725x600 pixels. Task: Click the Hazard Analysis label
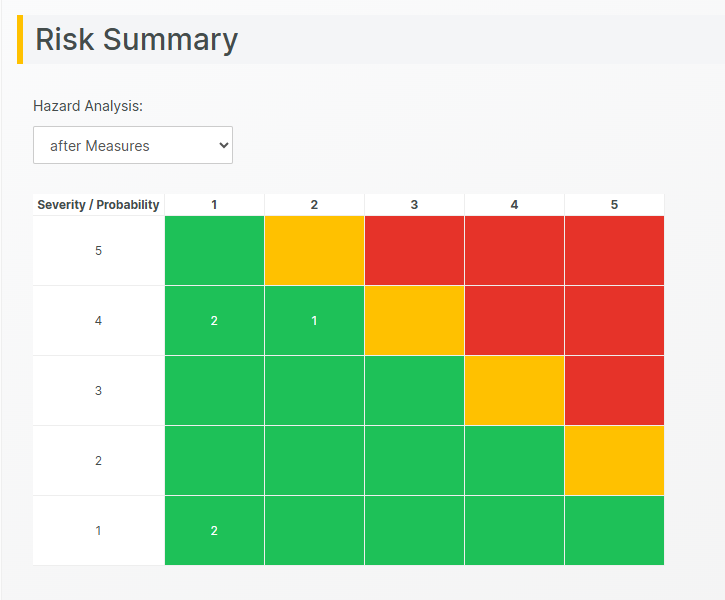coord(88,106)
